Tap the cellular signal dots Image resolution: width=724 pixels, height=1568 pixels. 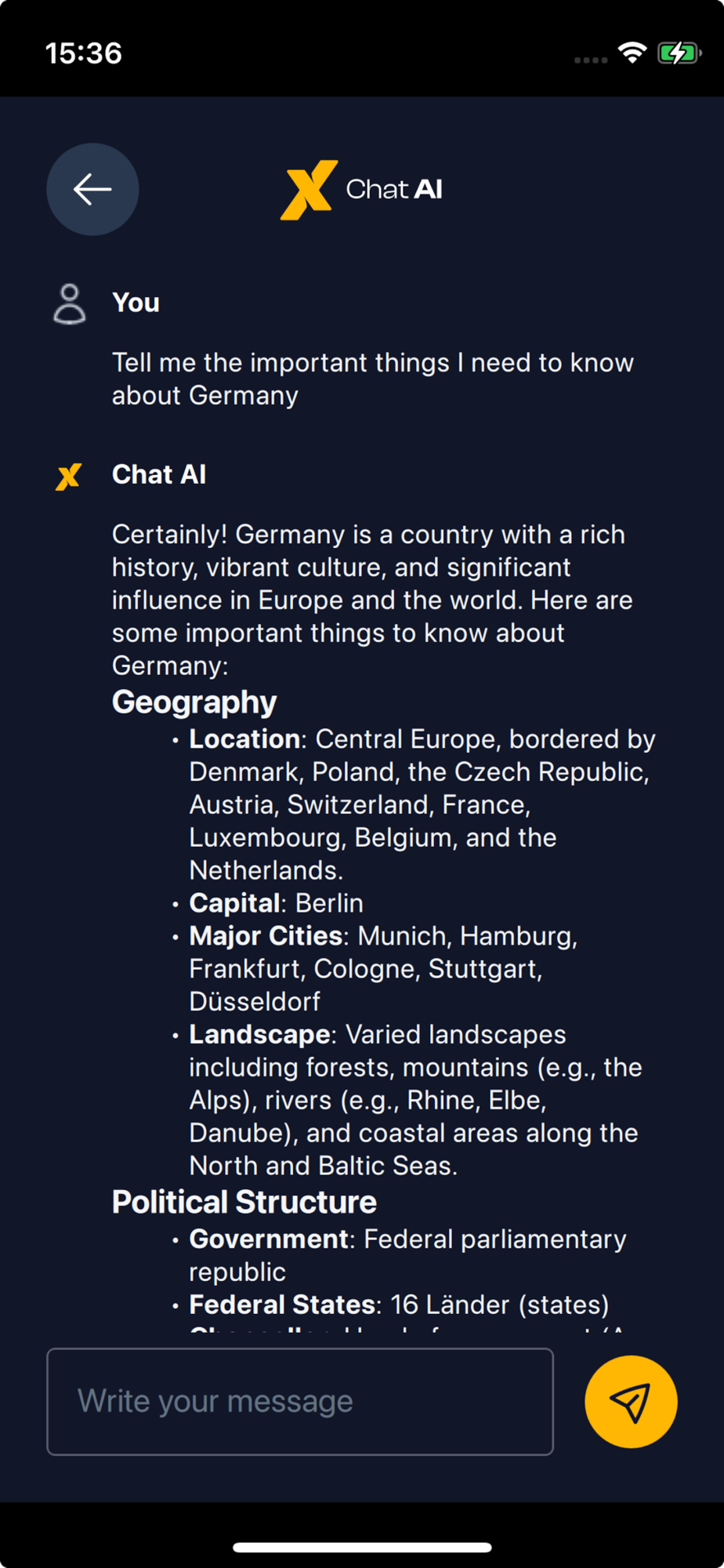click(590, 60)
